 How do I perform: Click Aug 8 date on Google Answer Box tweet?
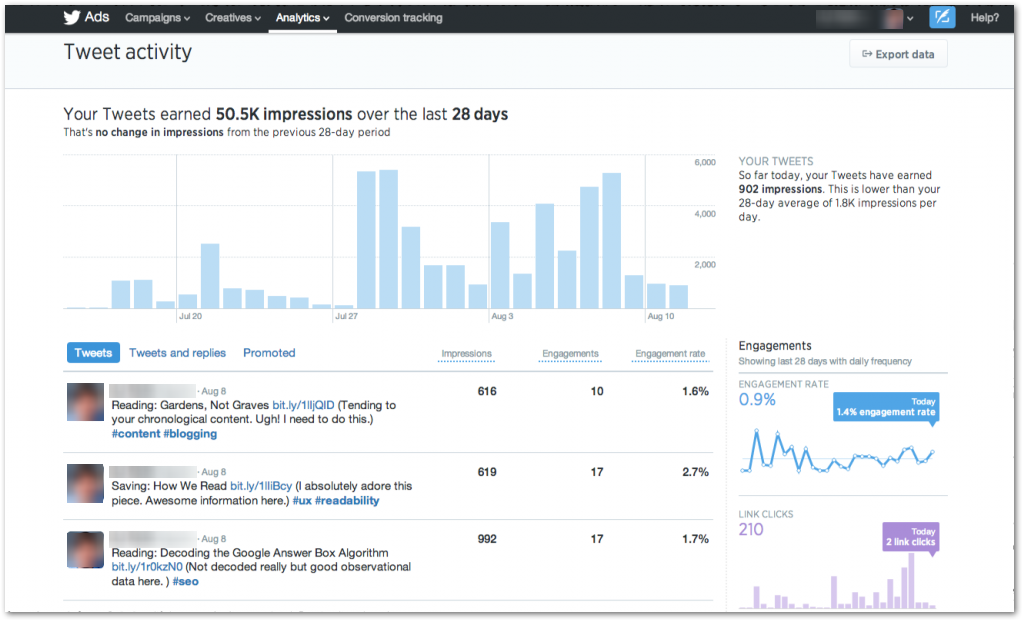click(x=214, y=539)
